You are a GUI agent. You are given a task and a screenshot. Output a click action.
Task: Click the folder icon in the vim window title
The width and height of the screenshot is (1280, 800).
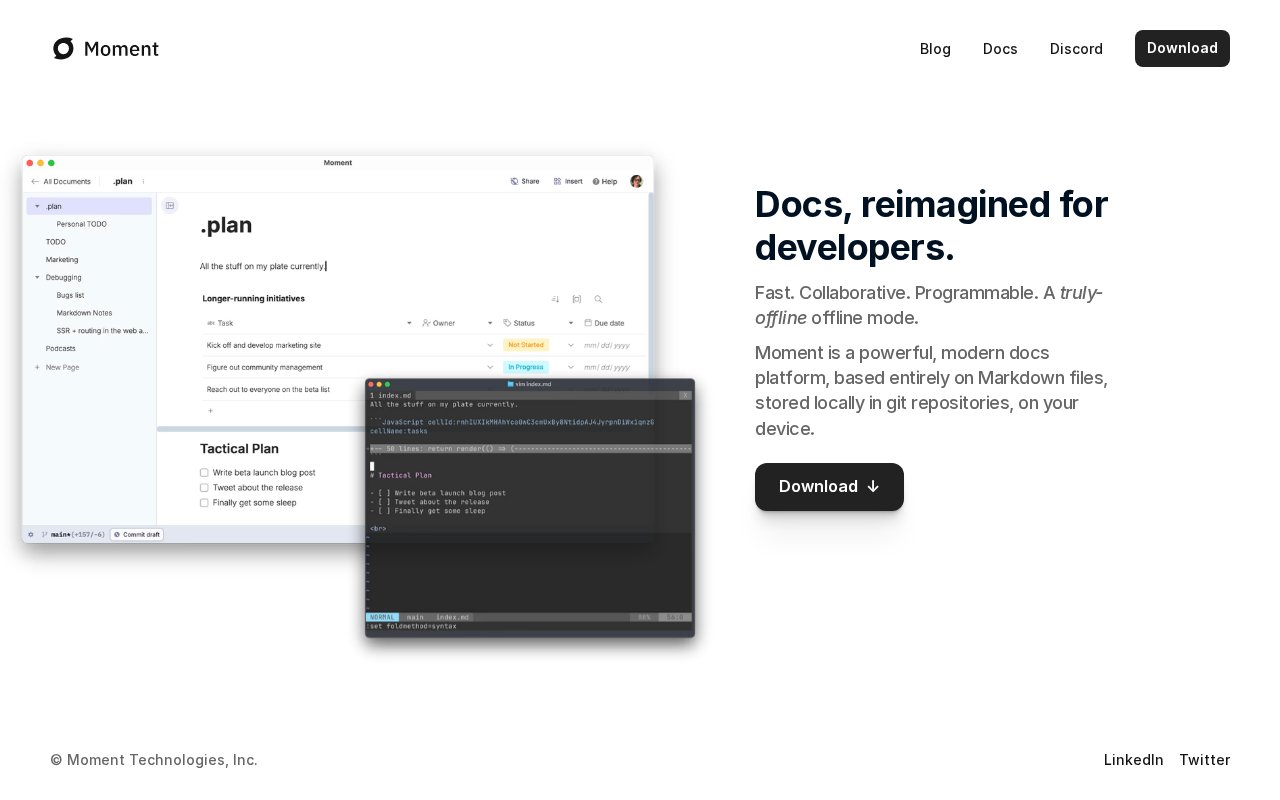tap(511, 384)
